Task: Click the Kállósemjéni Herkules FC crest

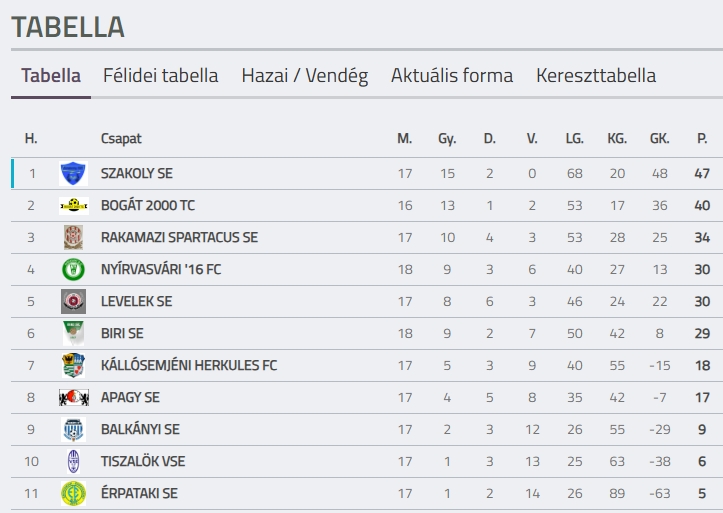Action: point(73,365)
